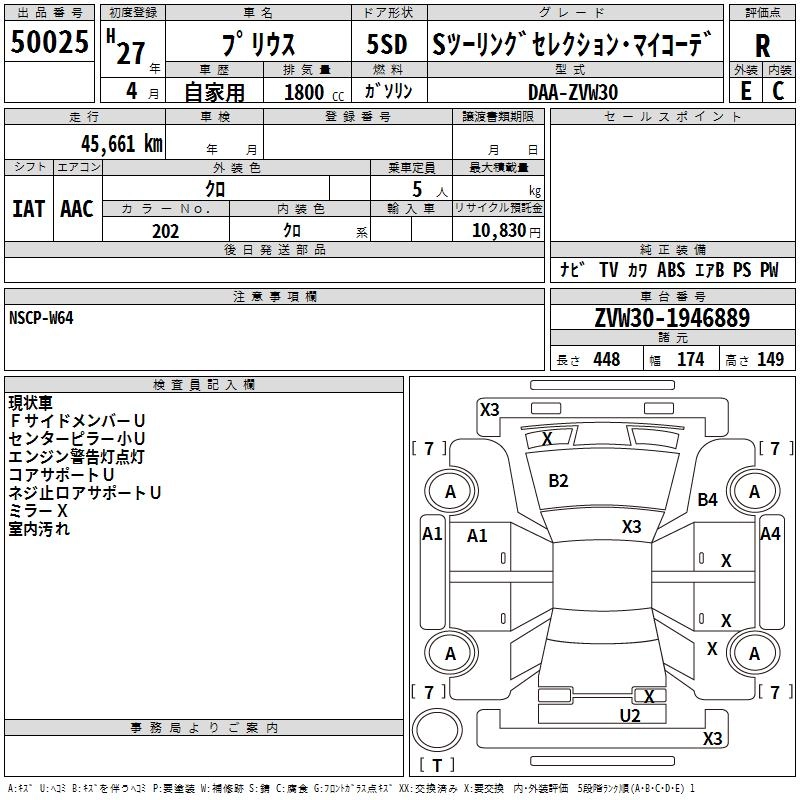
Task: Select the B4 damage mark on diagram
Action: (708, 499)
